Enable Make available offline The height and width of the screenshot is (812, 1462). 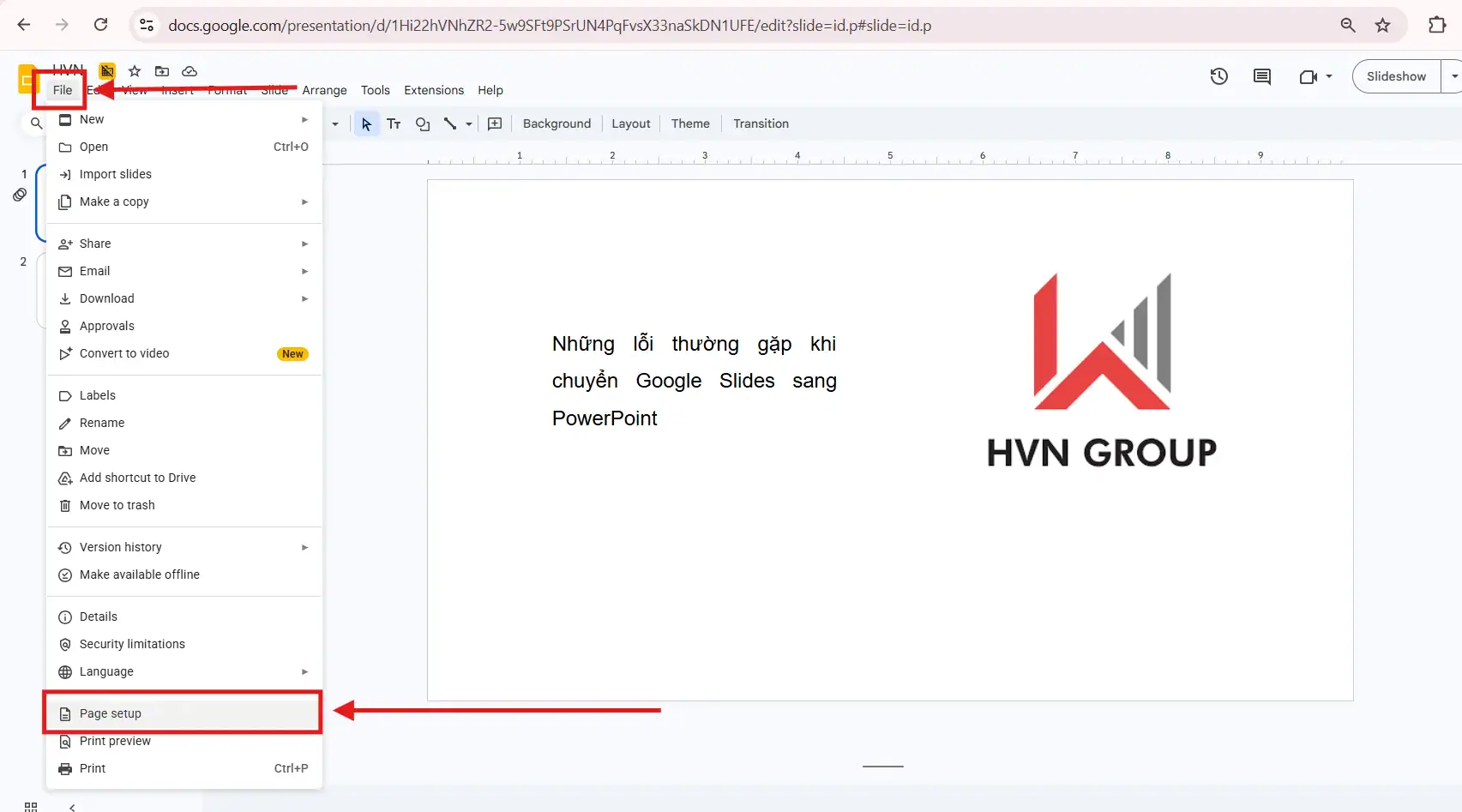pos(138,574)
